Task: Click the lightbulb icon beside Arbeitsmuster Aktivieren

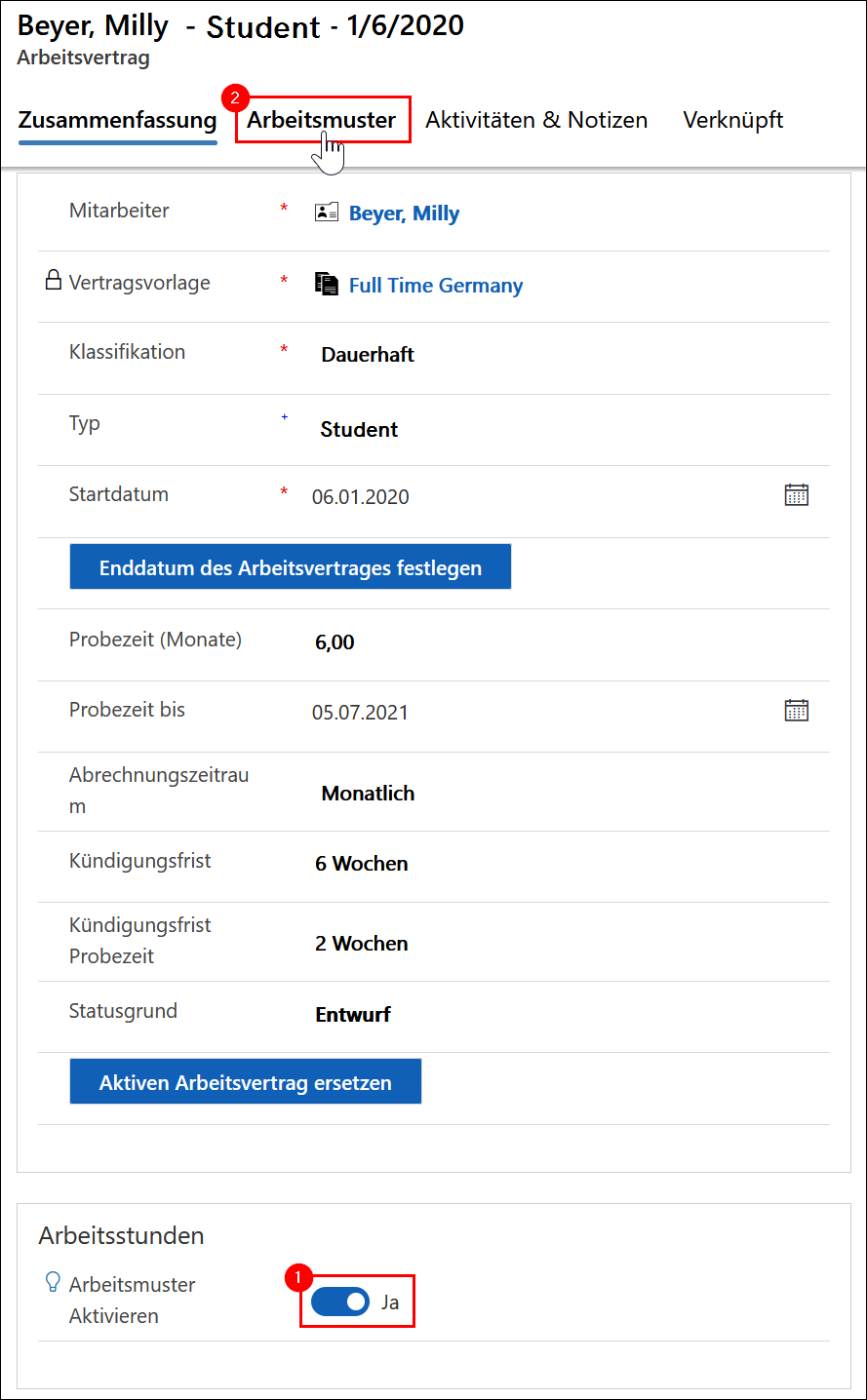Action: pyautogui.click(x=54, y=1283)
